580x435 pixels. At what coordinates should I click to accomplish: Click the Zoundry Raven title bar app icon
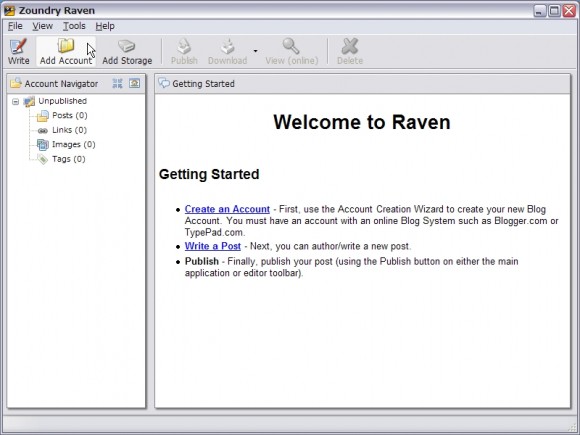tap(10, 10)
